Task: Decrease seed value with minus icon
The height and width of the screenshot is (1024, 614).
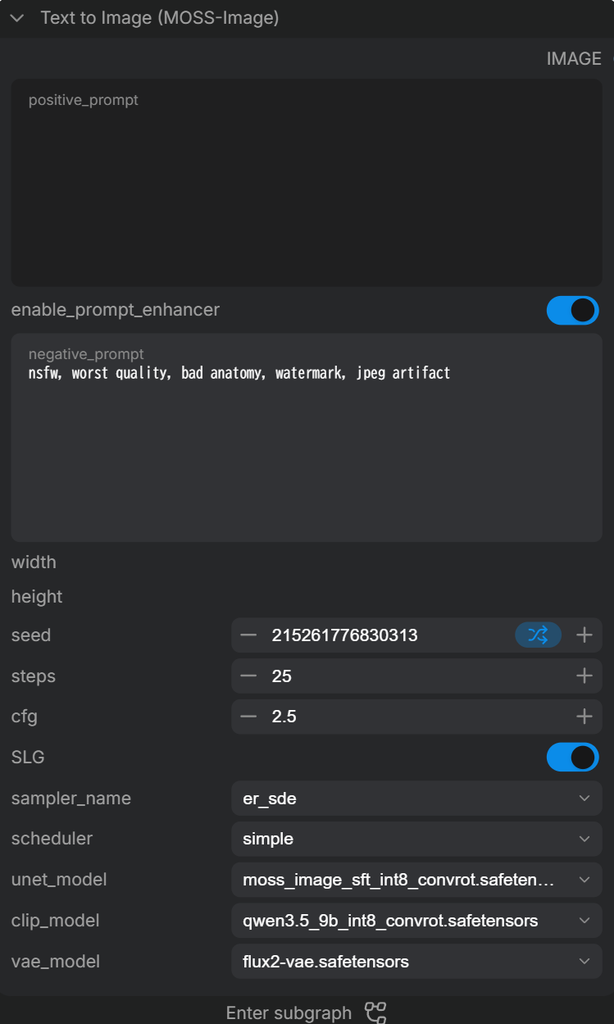Action: coord(248,635)
